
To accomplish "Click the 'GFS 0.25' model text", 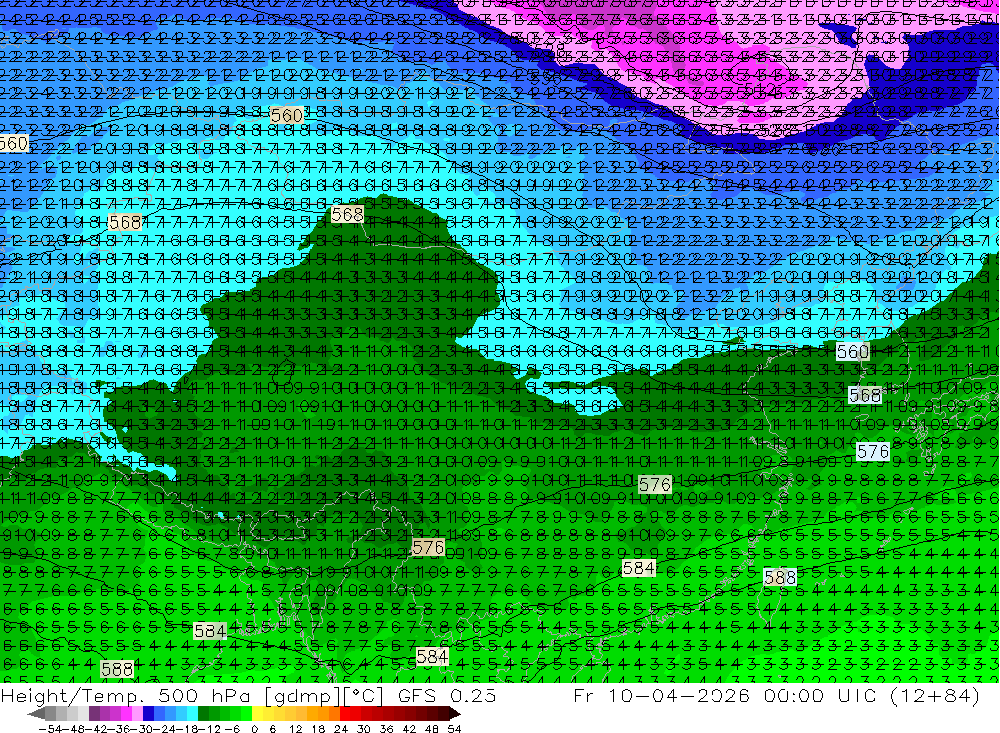I will 446,695.
